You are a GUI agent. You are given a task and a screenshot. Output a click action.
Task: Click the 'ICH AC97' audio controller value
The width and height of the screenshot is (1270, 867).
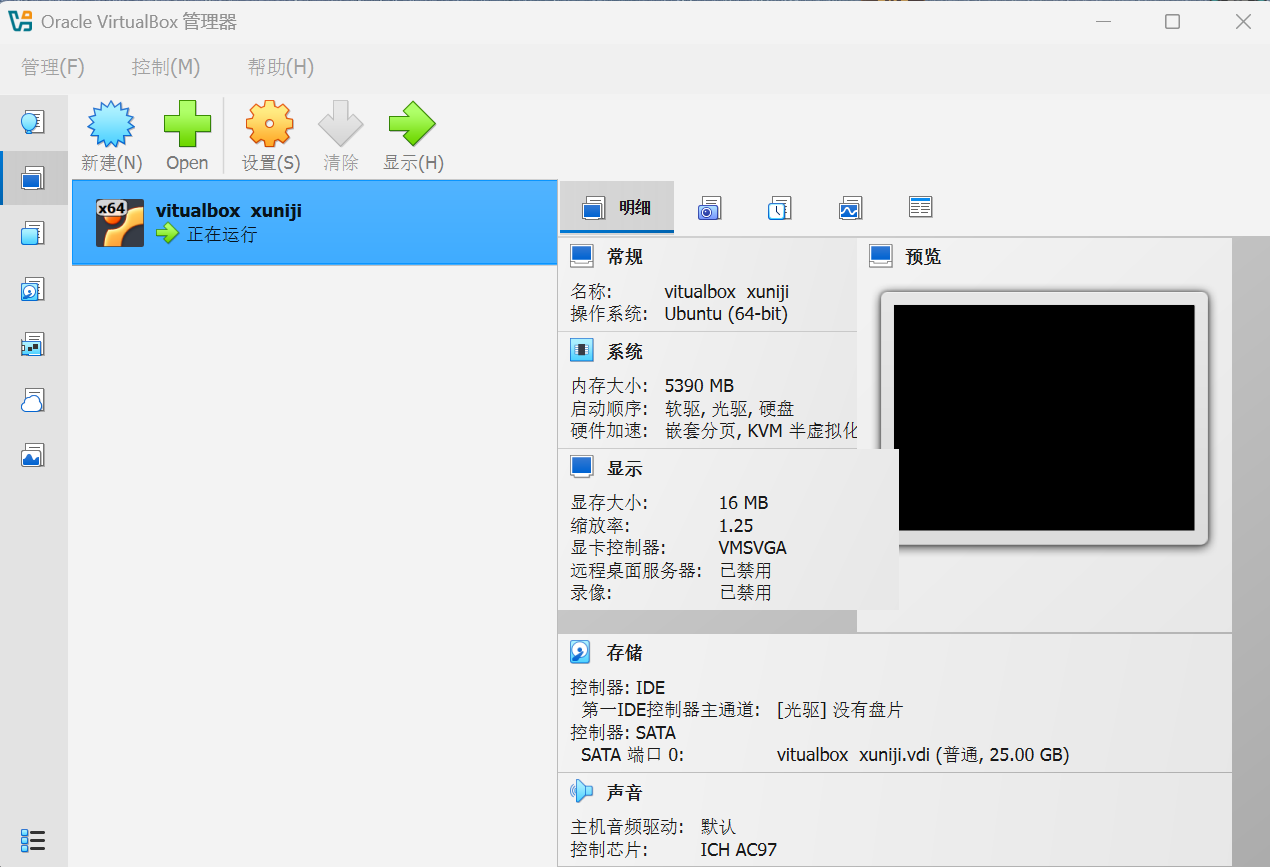point(738,850)
